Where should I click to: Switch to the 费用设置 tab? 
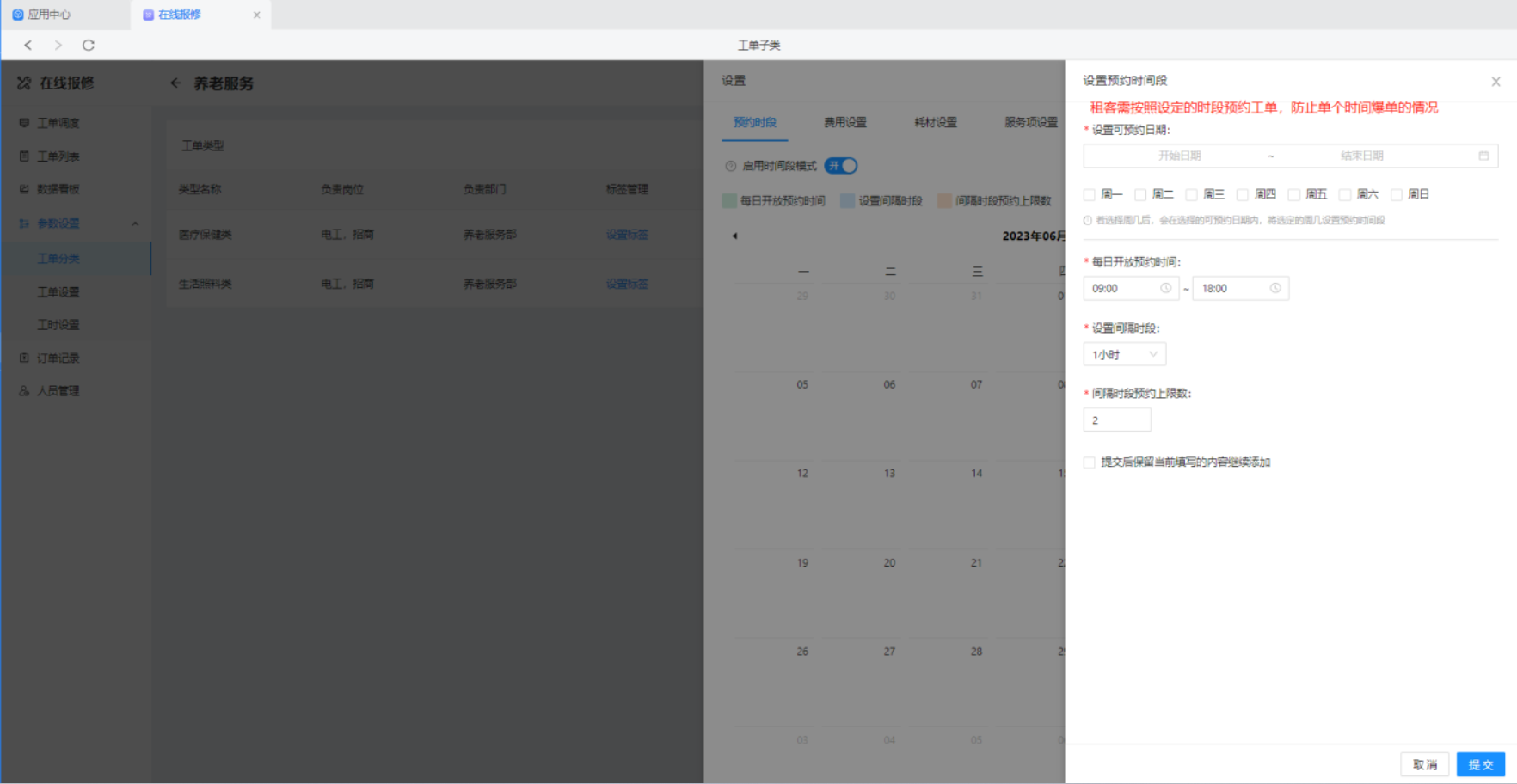point(844,122)
